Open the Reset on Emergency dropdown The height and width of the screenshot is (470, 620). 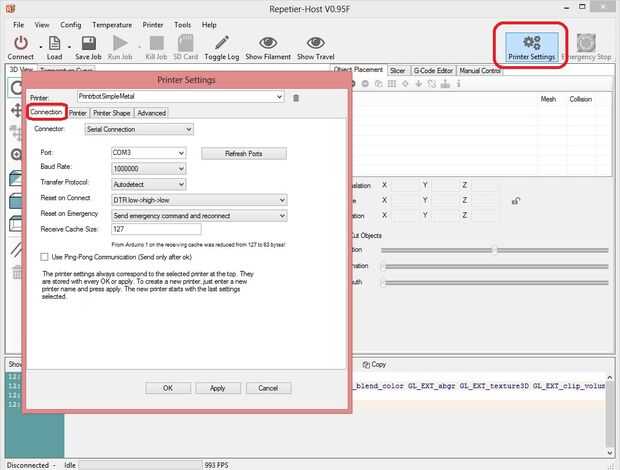[199, 216]
